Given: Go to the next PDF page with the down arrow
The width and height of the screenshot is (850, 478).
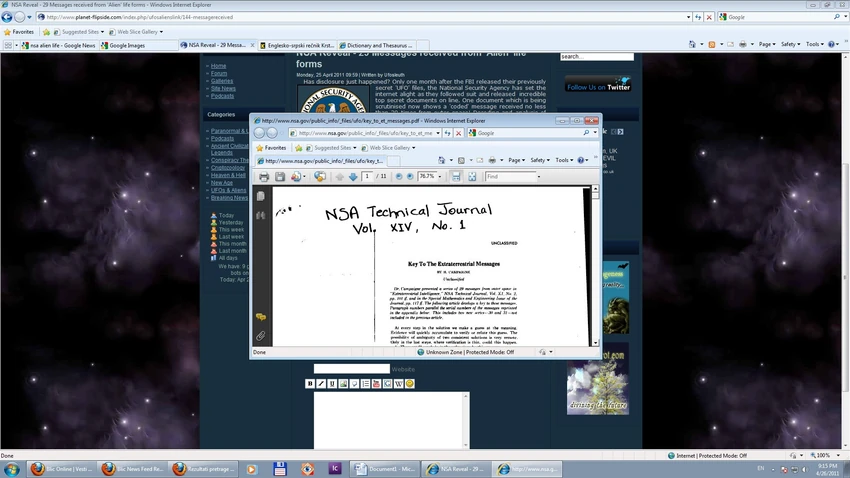Looking at the screenshot, I should (x=353, y=177).
